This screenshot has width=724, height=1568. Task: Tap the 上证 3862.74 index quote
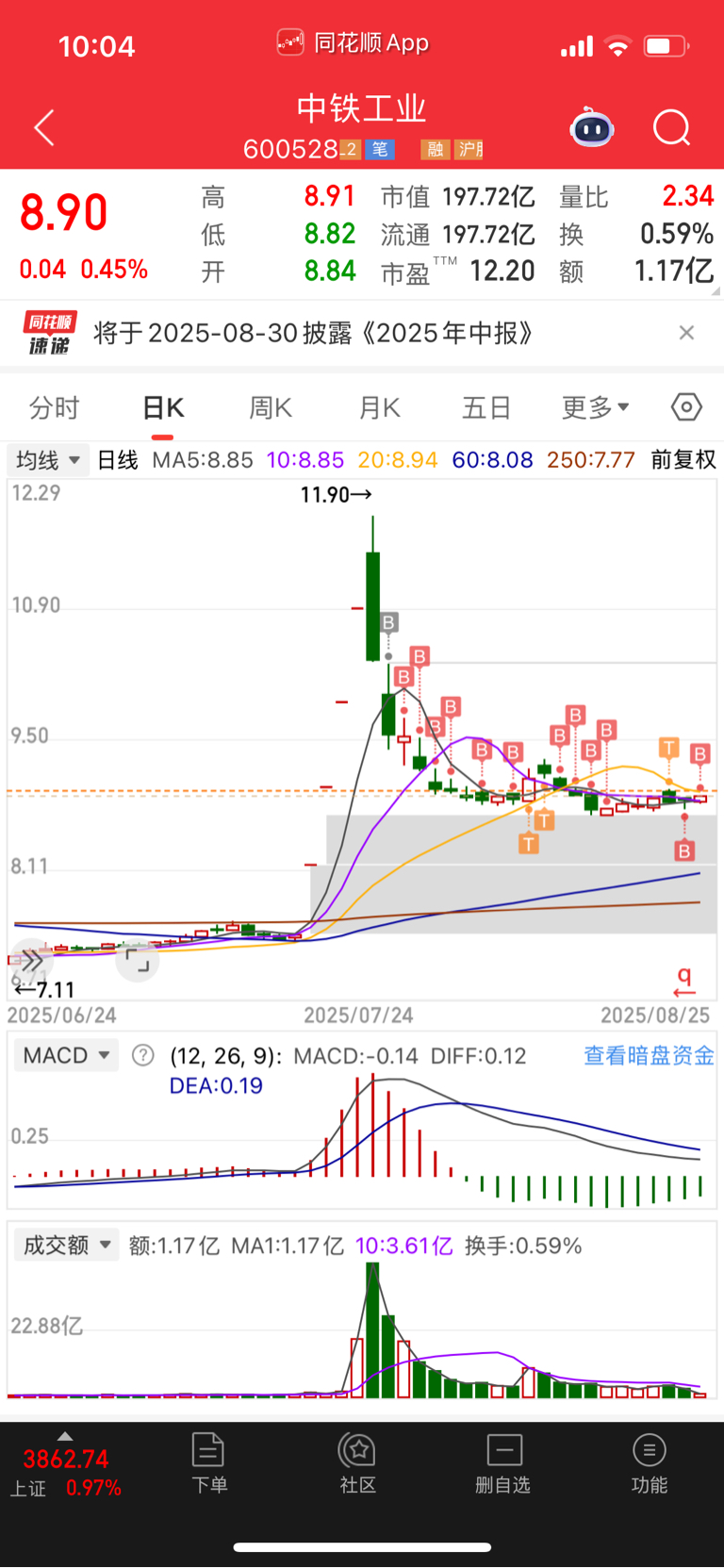[x=66, y=1473]
